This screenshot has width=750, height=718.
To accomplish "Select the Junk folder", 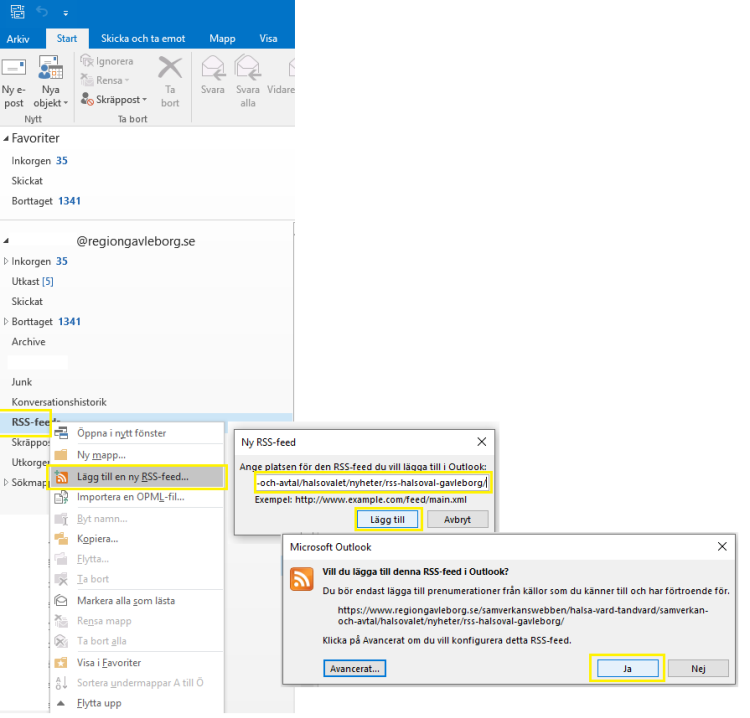I will tap(22, 382).
